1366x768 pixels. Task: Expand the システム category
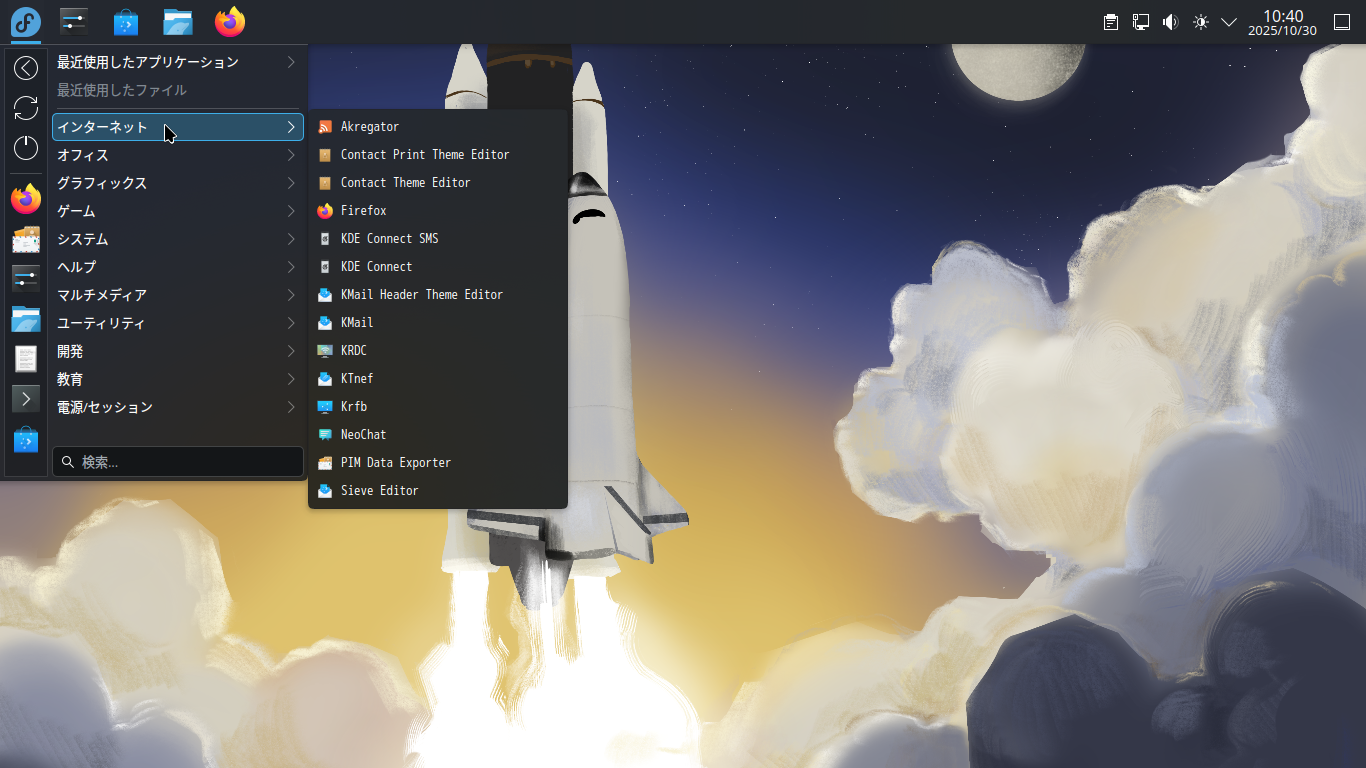(178, 239)
